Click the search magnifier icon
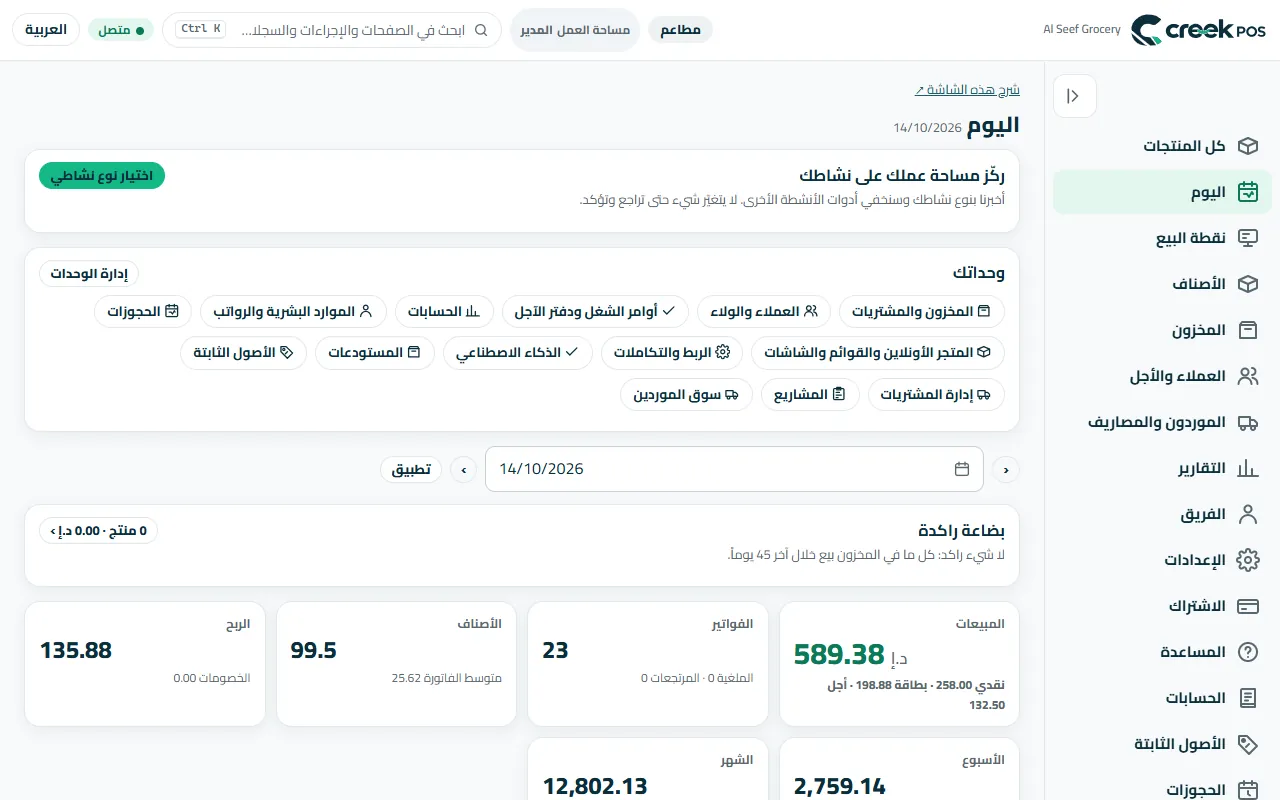The width and height of the screenshot is (1280, 800). [481, 30]
